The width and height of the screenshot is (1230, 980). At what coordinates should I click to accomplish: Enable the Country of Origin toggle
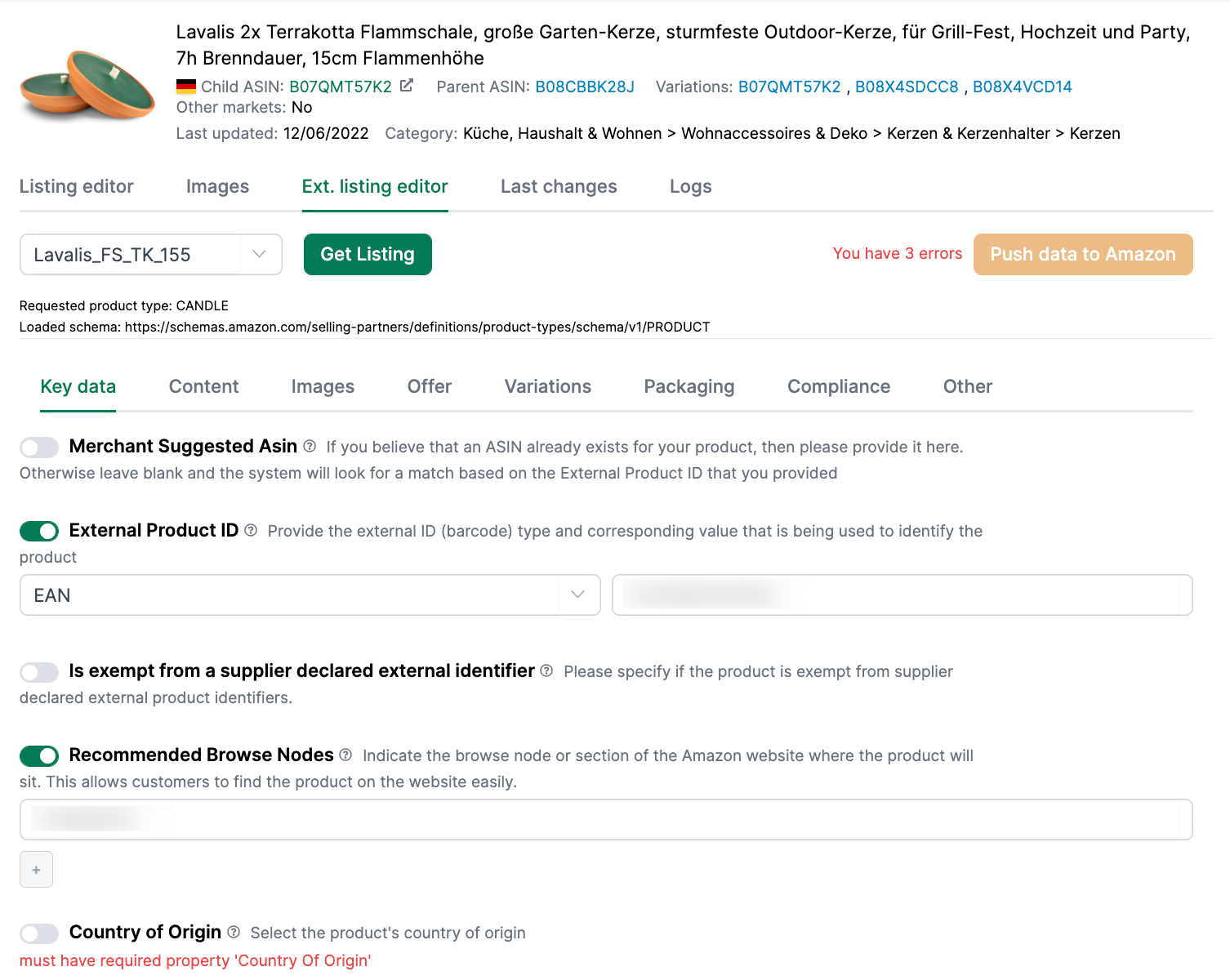tap(39, 933)
